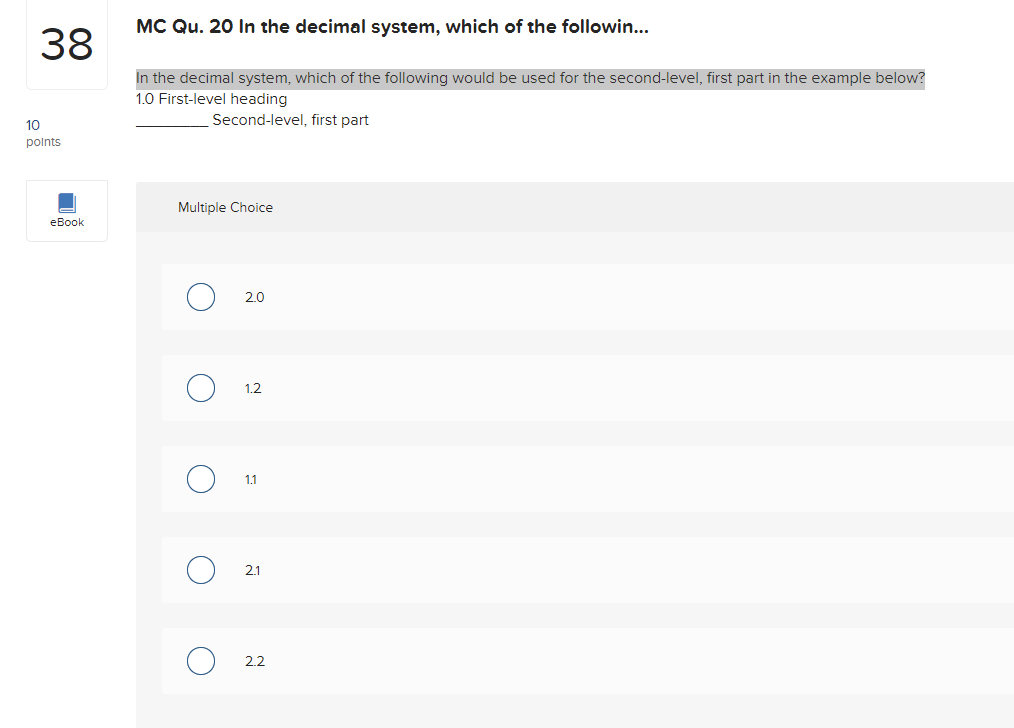Select answer choice 2.2

point(200,661)
